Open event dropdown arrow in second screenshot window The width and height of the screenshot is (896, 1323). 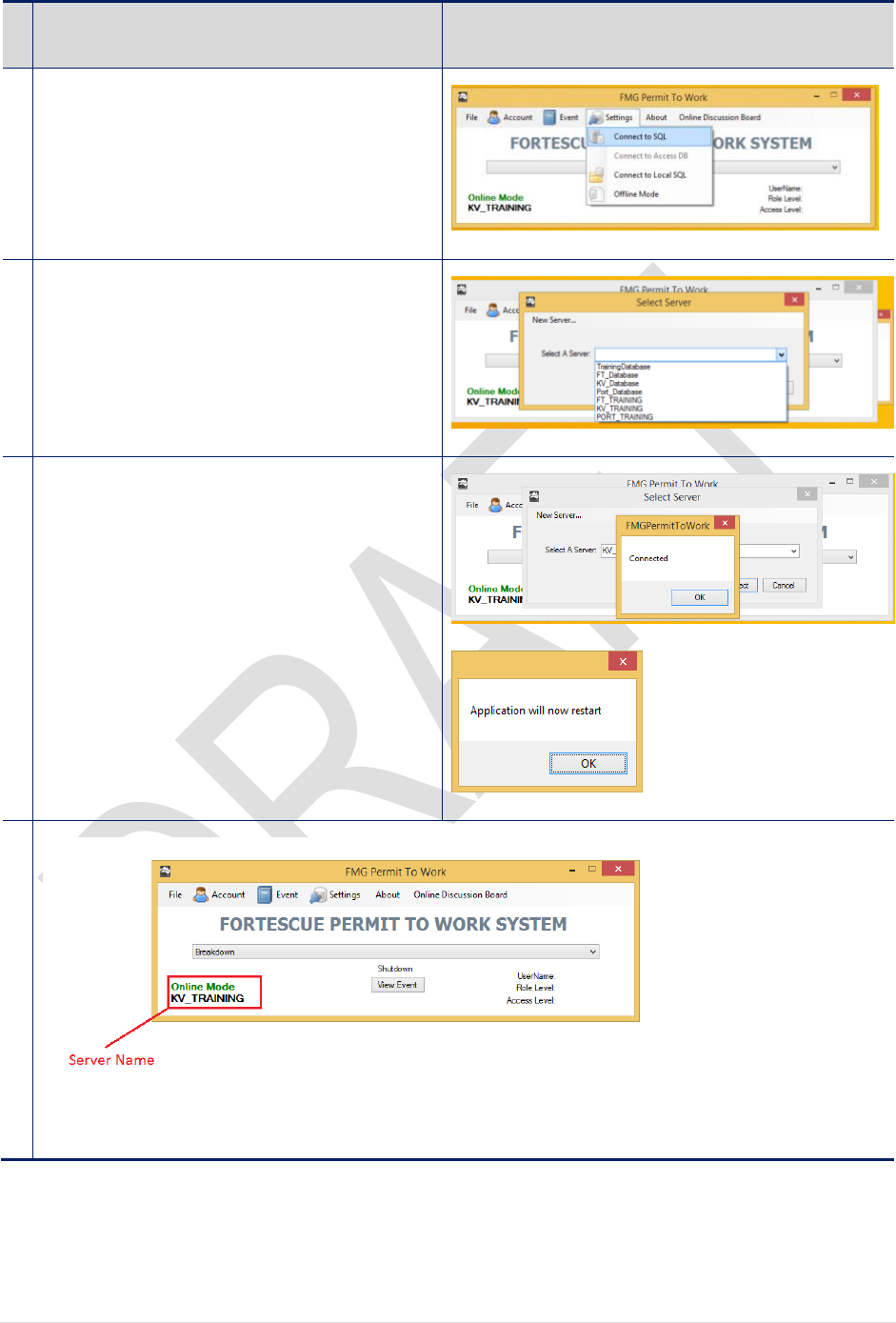[x=837, y=361]
